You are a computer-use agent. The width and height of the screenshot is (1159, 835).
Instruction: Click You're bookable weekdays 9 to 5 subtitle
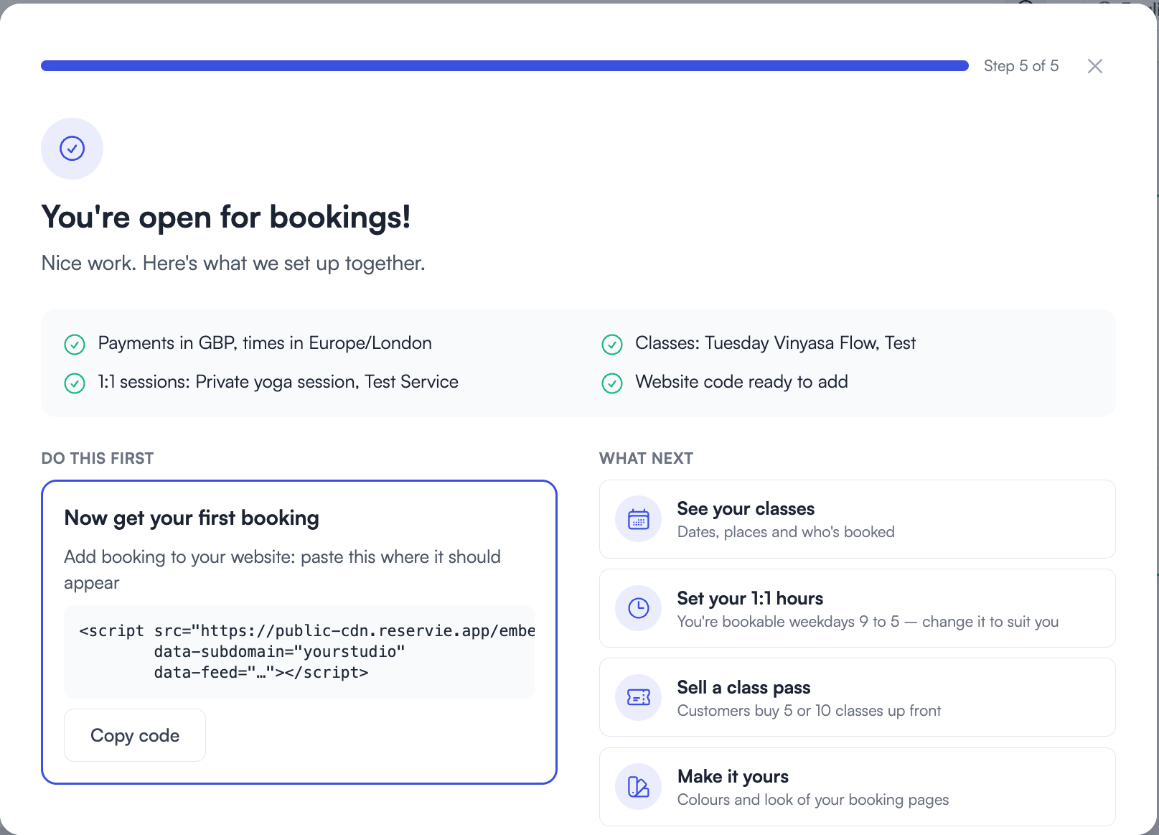click(x=868, y=621)
